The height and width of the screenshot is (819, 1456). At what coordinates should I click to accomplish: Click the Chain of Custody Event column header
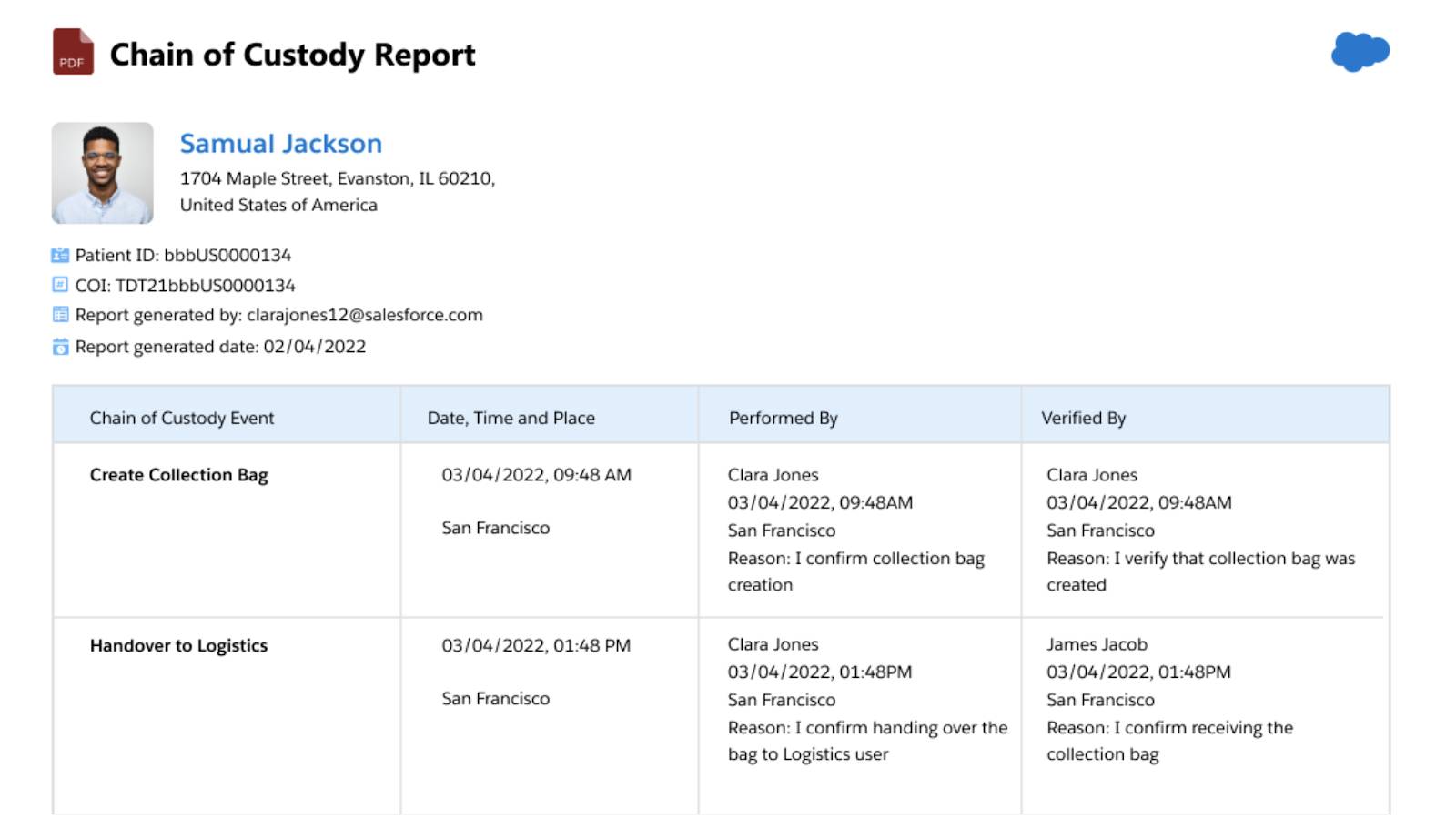click(x=181, y=418)
